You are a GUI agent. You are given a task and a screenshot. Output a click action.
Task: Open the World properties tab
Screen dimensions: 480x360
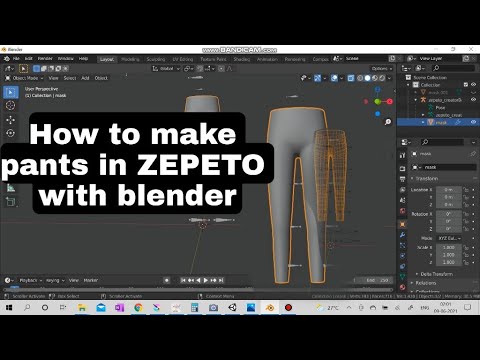403,211
